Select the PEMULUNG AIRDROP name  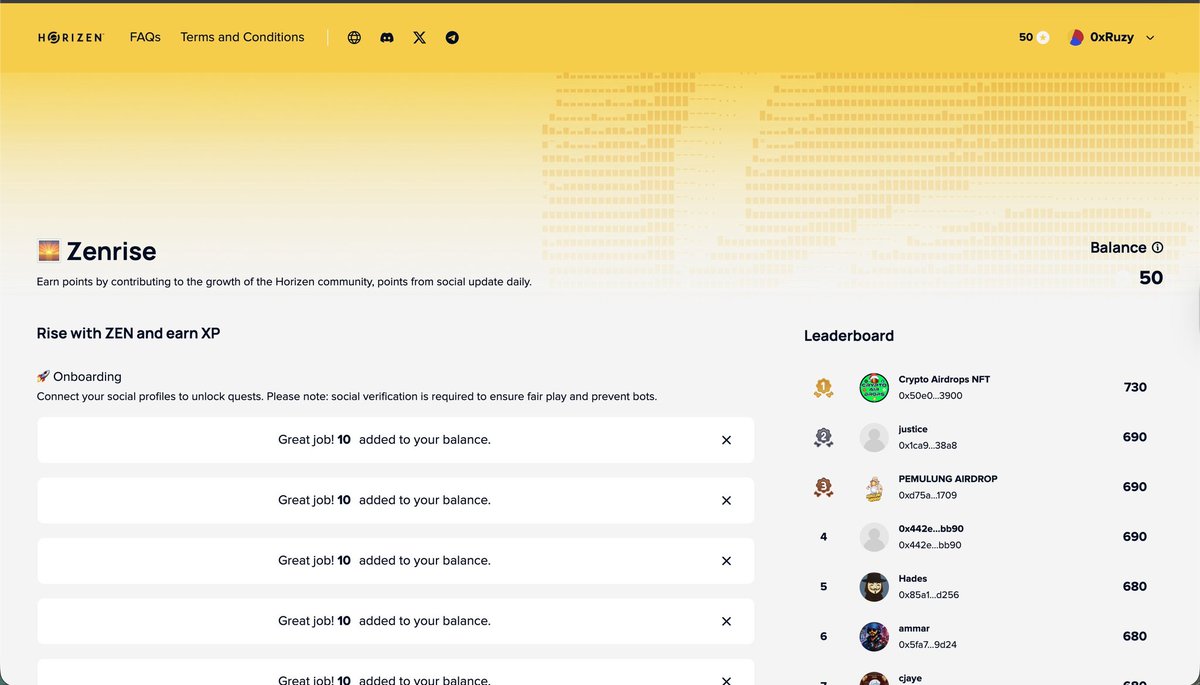click(x=948, y=479)
